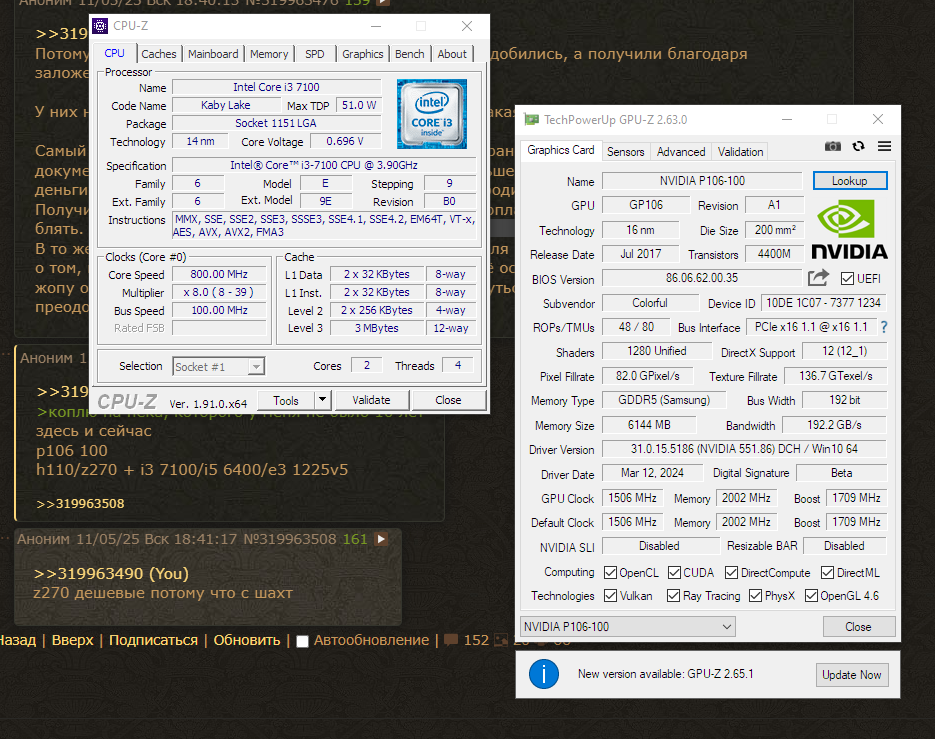Select the Graphics tab in CPU-Z
935x739 pixels.
click(x=363, y=54)
